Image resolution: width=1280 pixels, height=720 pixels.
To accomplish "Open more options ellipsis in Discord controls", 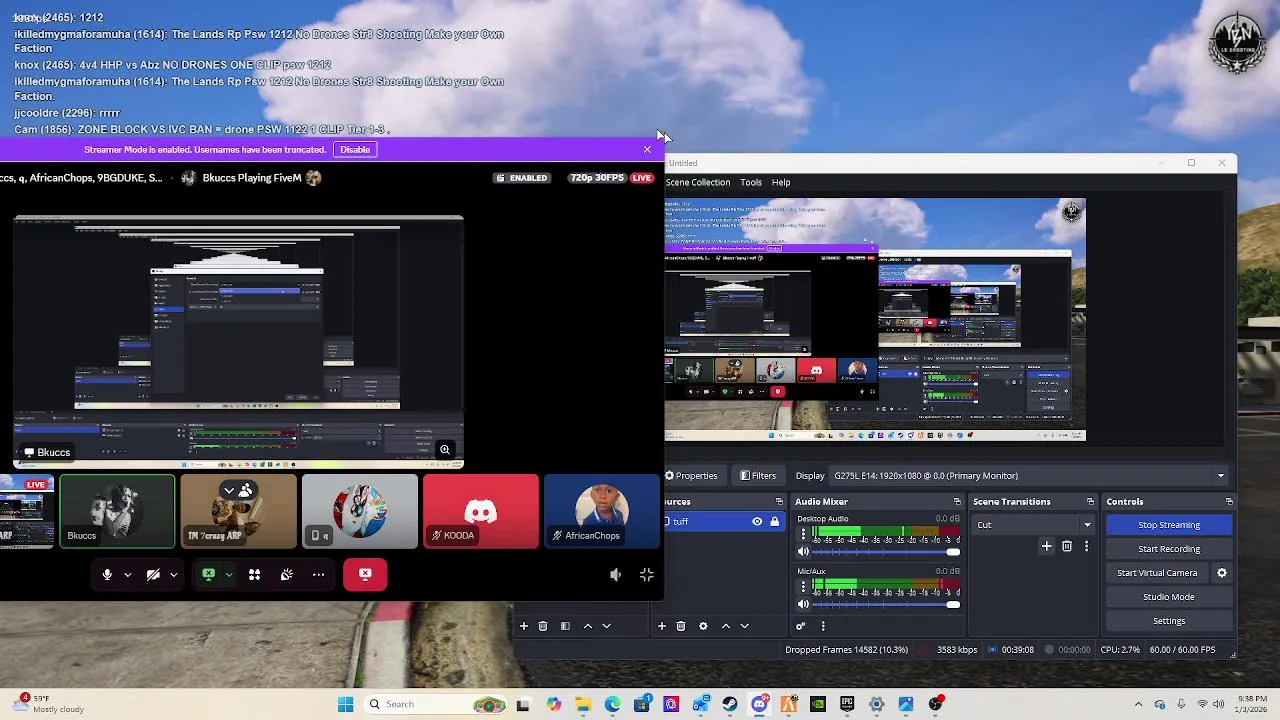I will (318, 575).
